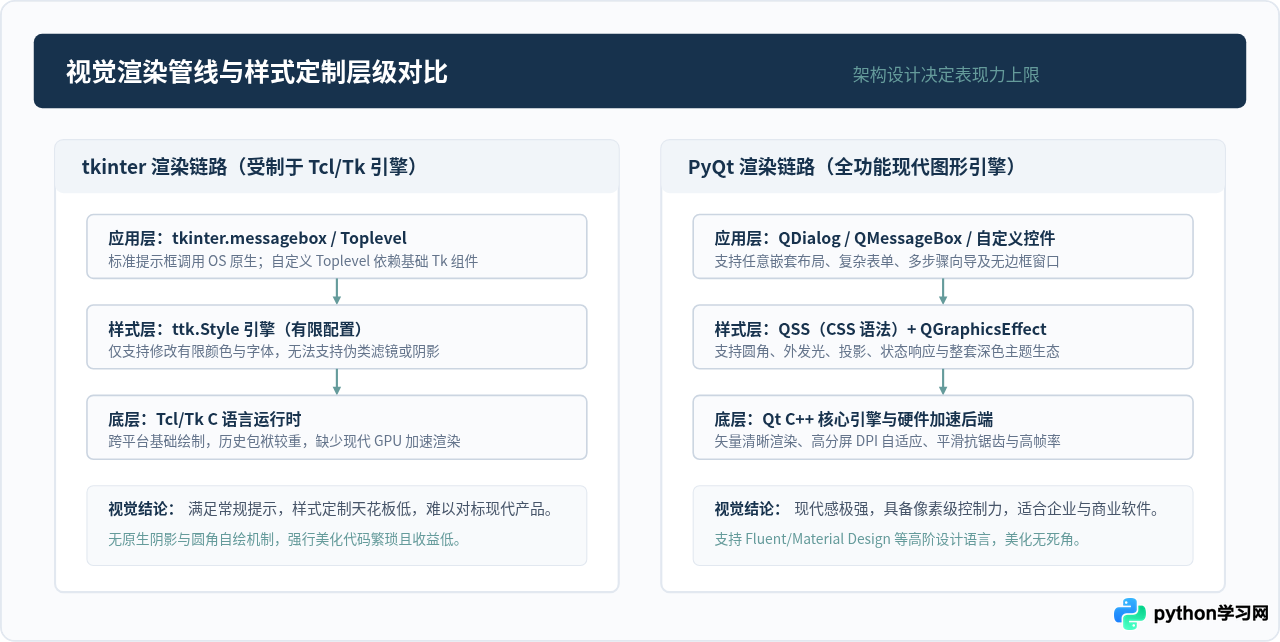Image resolution: width=1280 pixels, height=642 pixels.
Task: Select the subtitle 架构设计决定表现力上限
Action: pos(946,75)
